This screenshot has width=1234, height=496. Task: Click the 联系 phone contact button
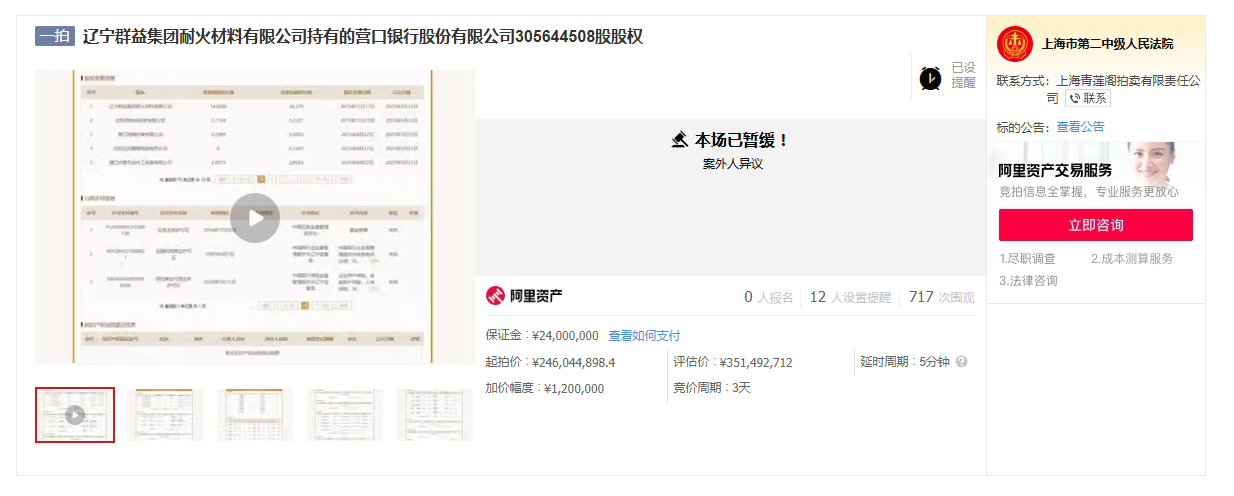pyautogui.click(x=1088, y=98)
